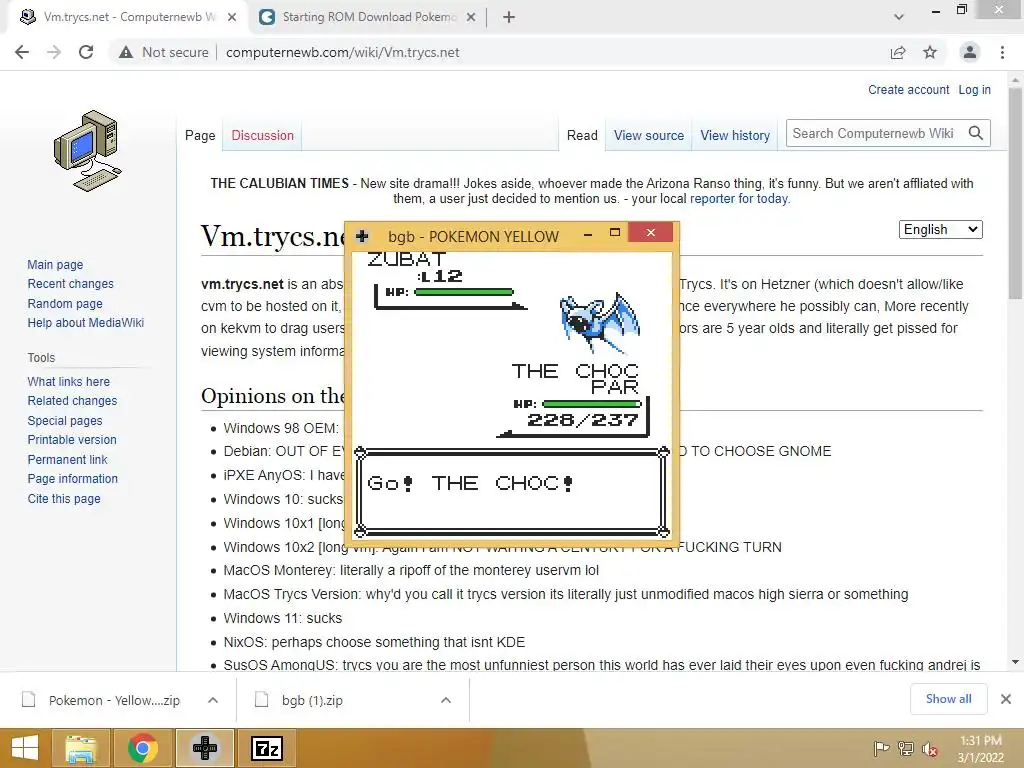Select the Read tab

pos(582,135)
